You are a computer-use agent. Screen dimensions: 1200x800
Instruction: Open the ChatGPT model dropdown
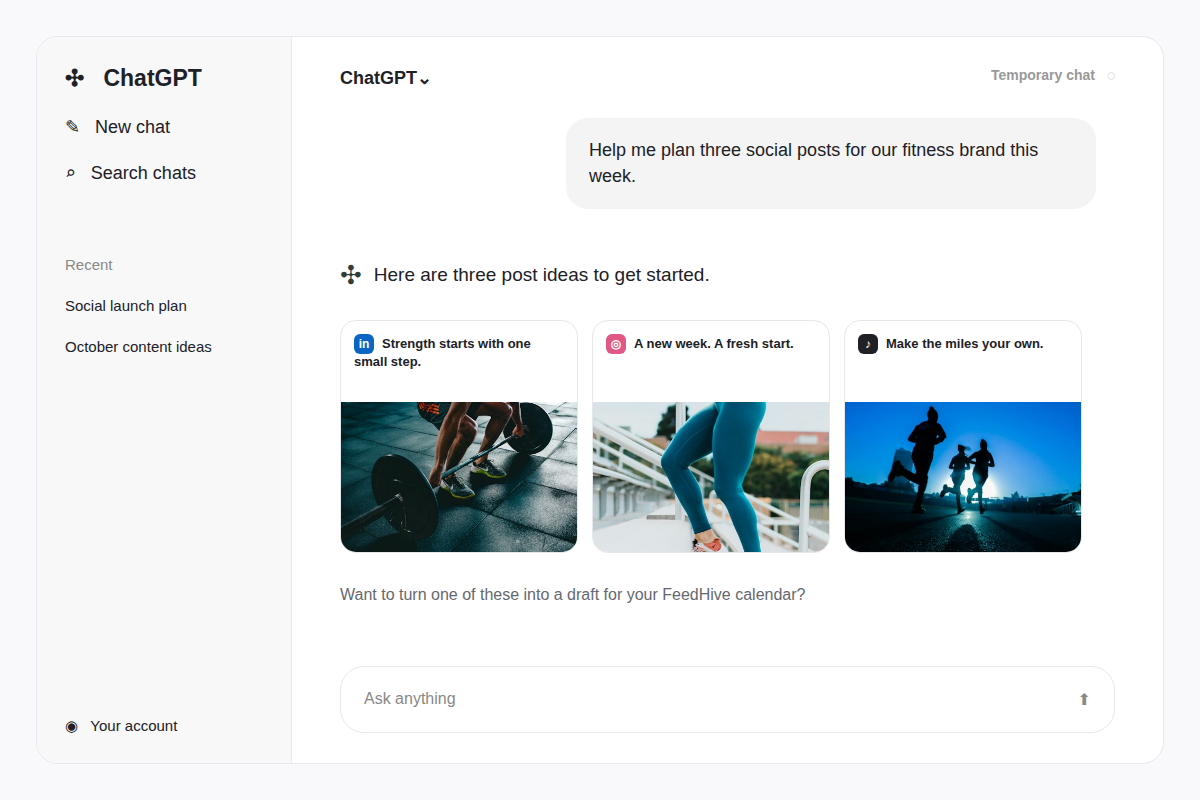coord(385,78)
